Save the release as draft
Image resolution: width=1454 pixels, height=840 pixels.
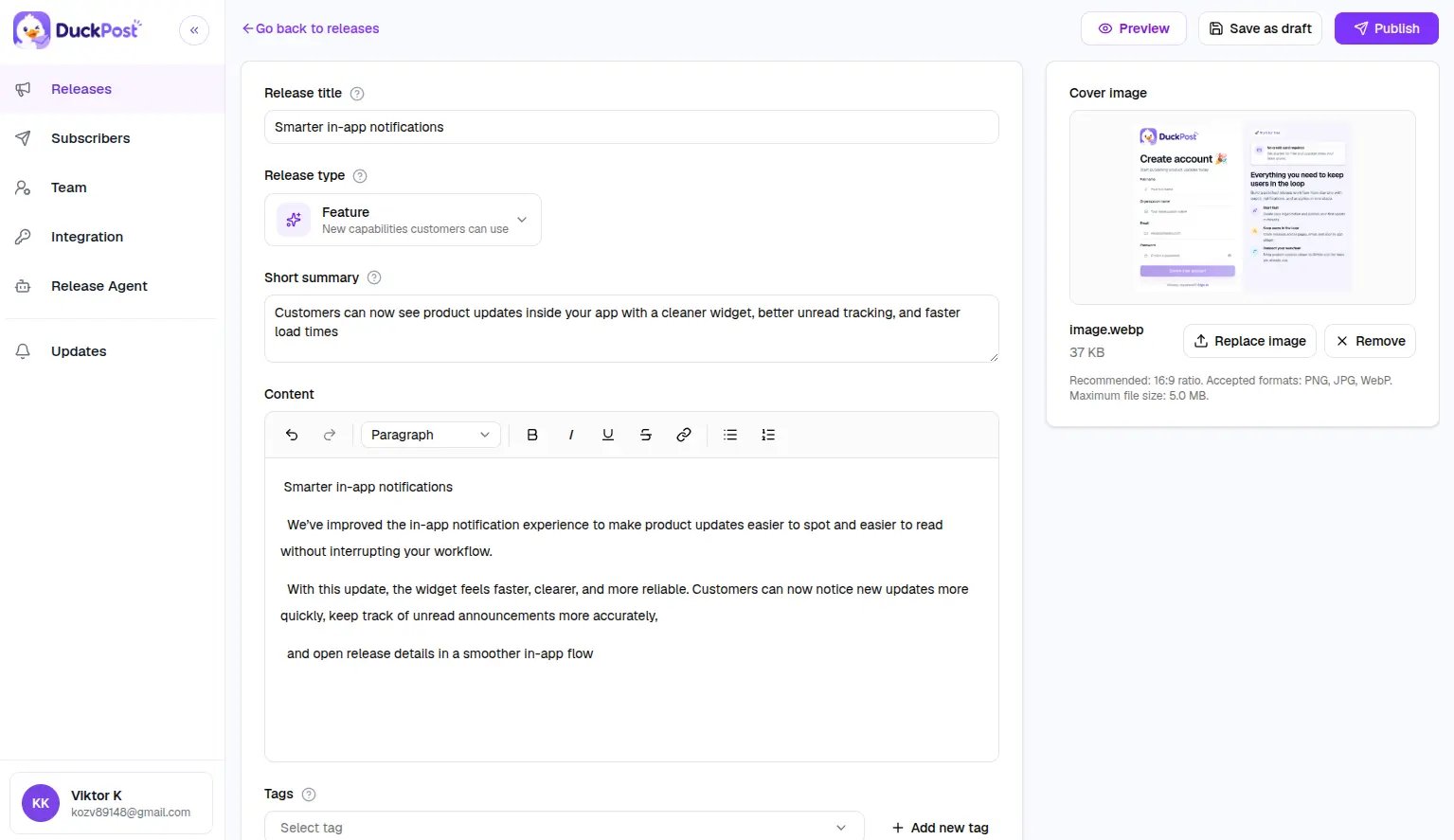[x=1260, y=28]
